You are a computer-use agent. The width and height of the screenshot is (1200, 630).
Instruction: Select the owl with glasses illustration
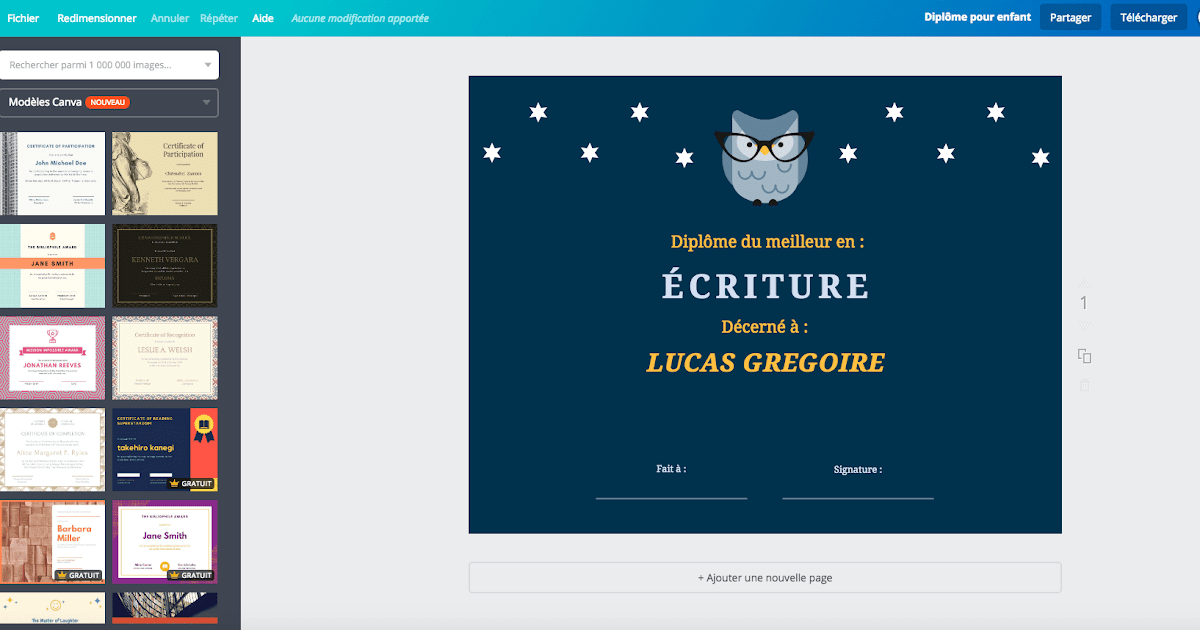pos(765,157)
